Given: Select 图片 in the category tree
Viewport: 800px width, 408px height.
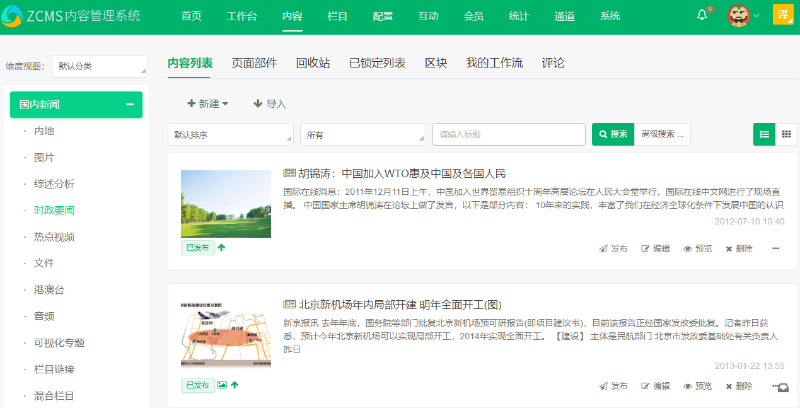Looking at the screenshot, I should [44, 158].
